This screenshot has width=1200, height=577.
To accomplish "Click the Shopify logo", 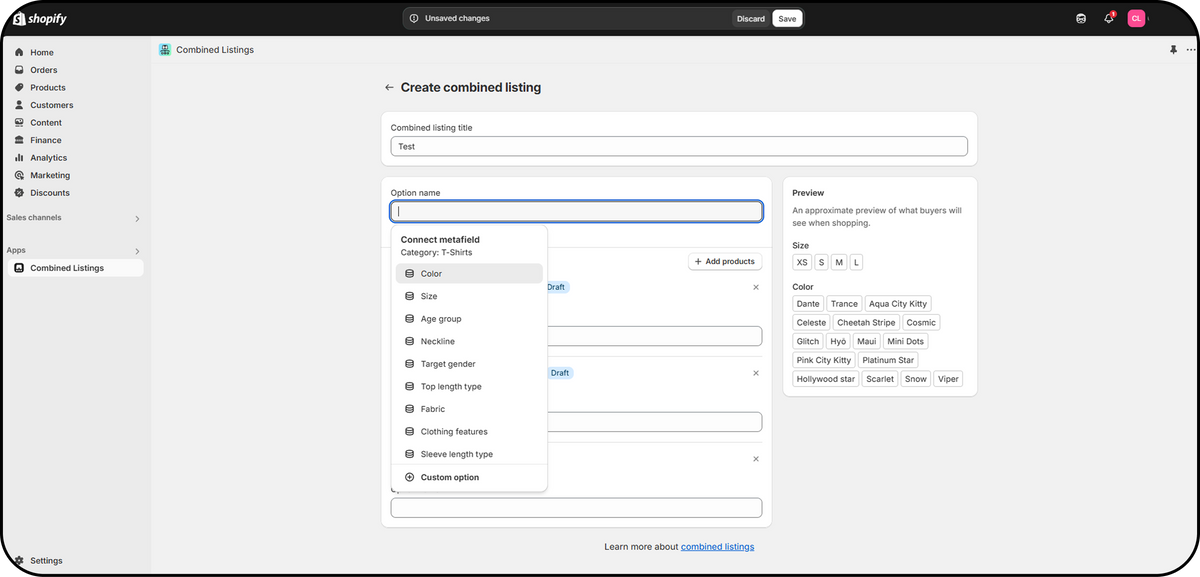I will pos(40,18).
